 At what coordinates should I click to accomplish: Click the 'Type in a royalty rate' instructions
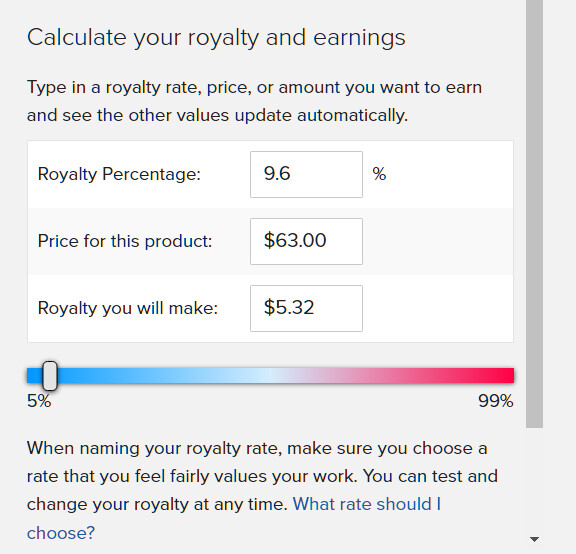(254, 101)
